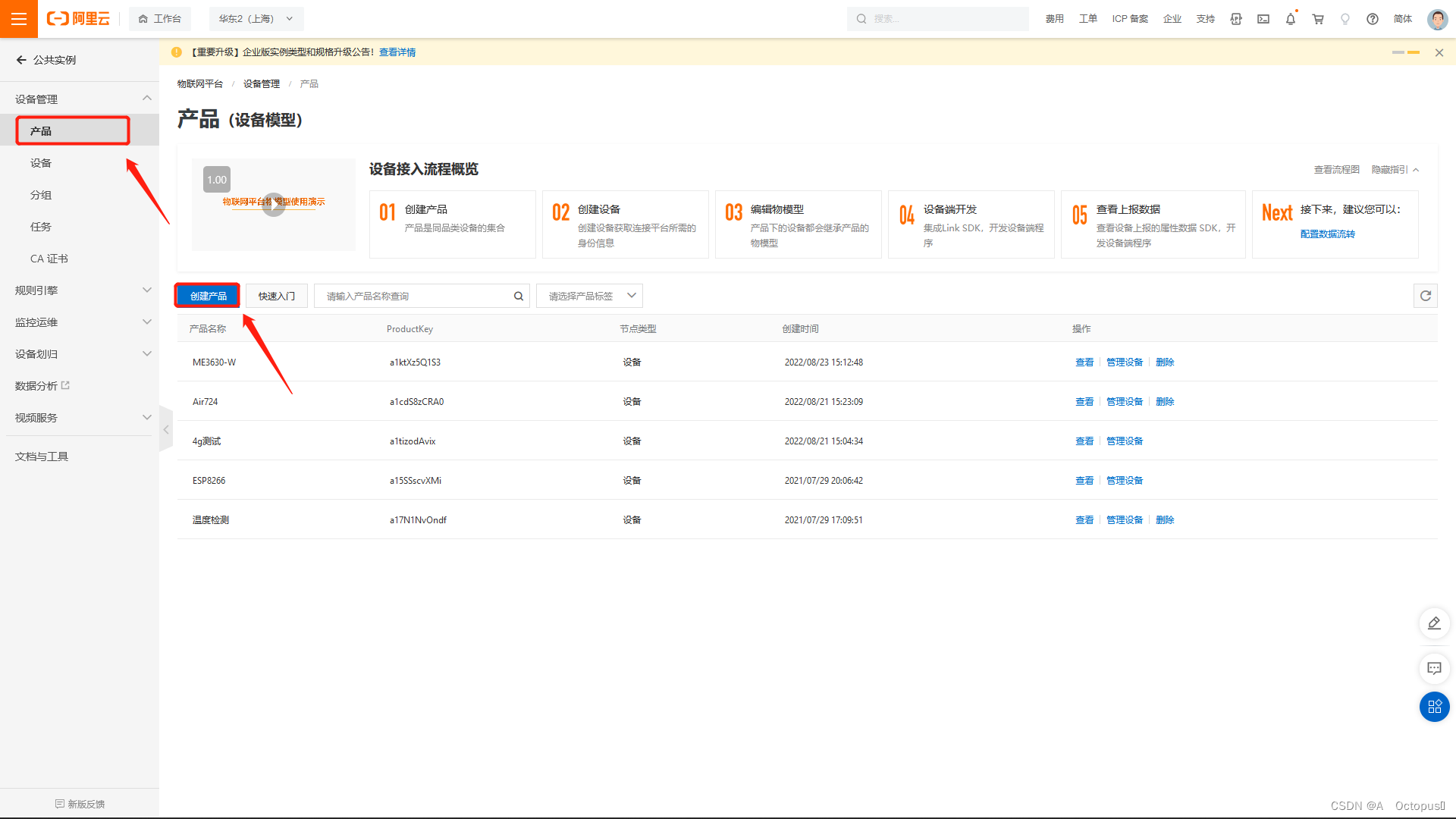The image size is (1456, 819).
Task: Select 任务 in the sidebar
Action: [x=41, y=227]
